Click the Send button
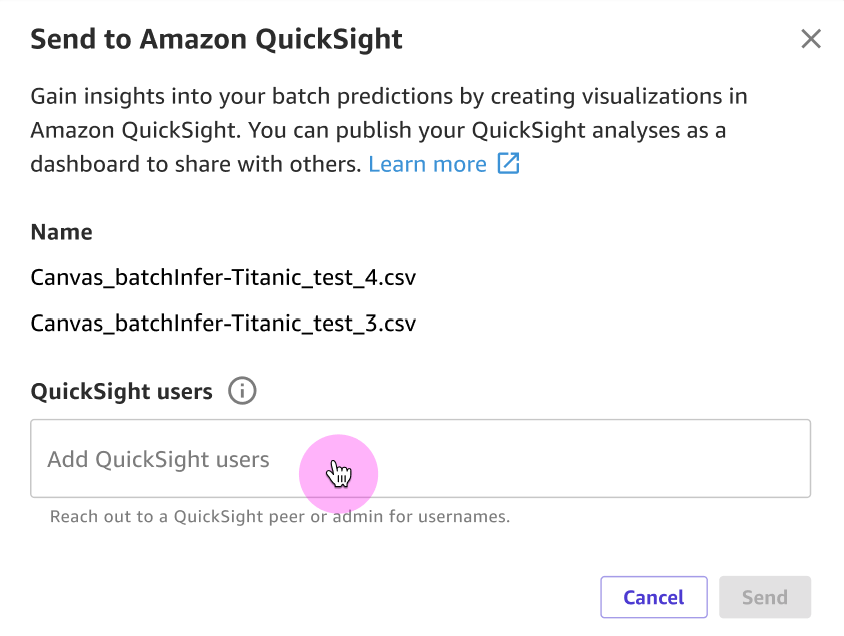The width and height of the screenshot is (844, 636). click(x=764, y=597)
